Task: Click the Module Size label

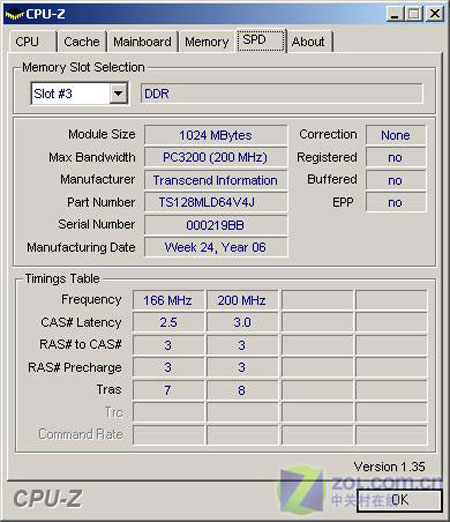Action: [x=102, y=134]
